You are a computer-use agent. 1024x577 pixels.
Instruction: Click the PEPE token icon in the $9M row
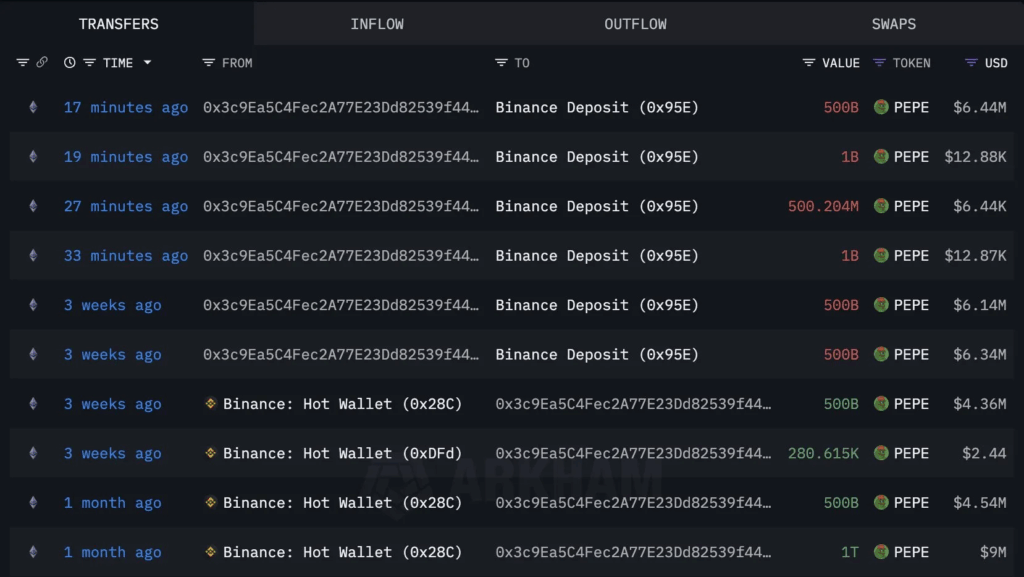coord(881,552)
